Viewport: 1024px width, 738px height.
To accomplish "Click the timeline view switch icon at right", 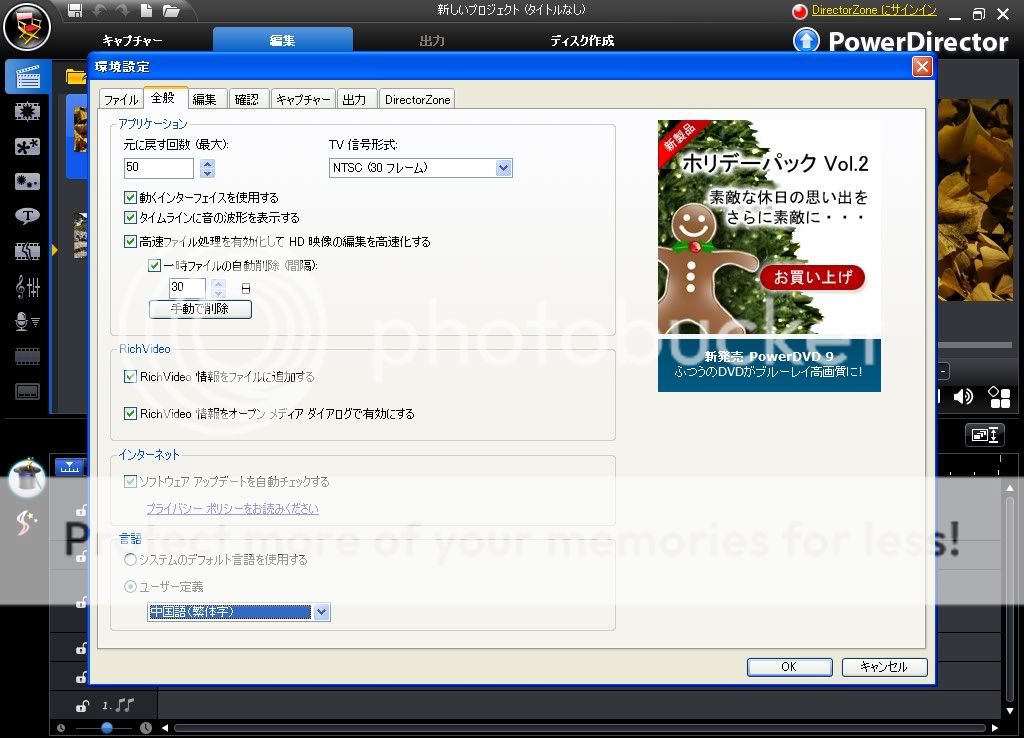I will coord(984,435).
